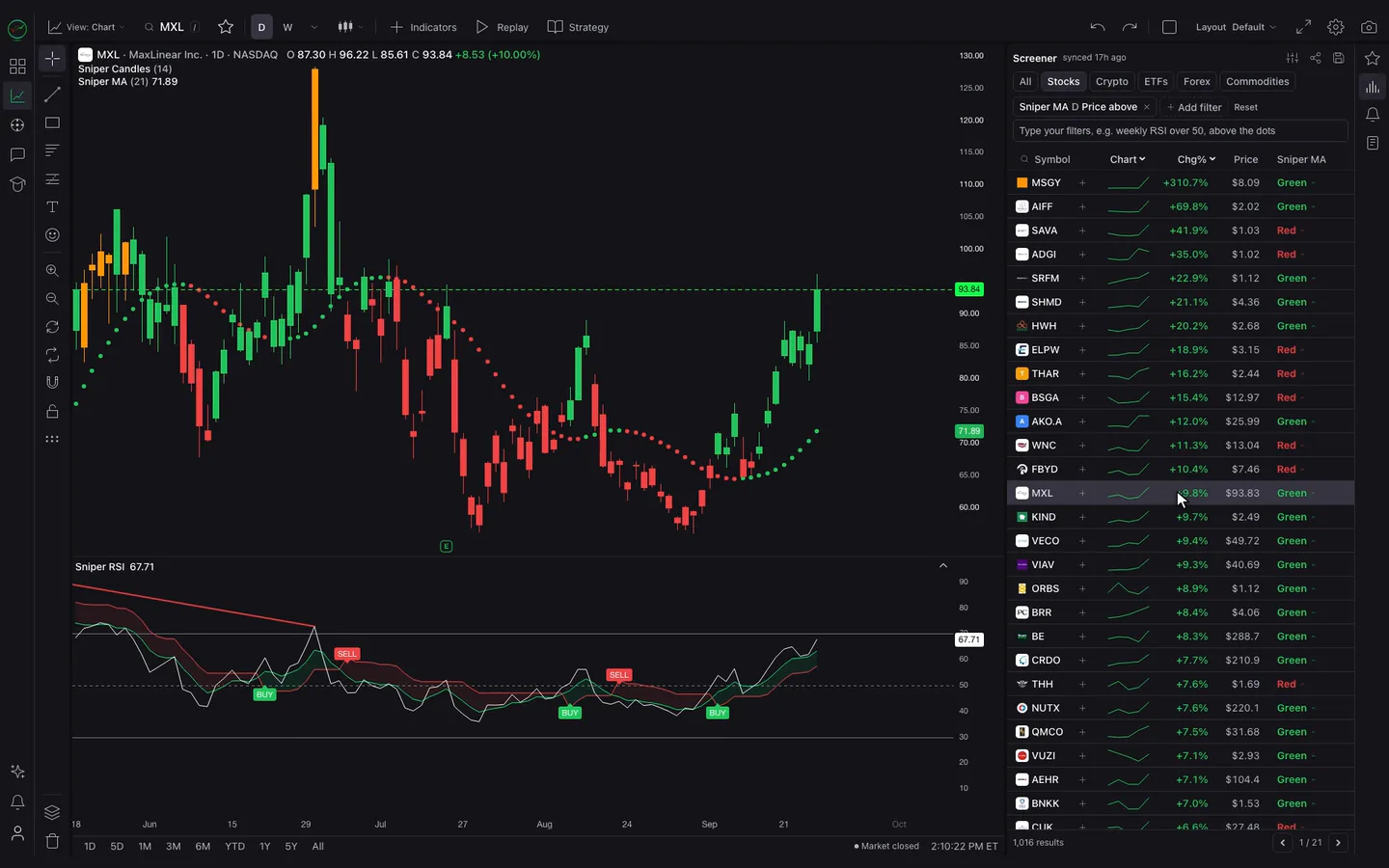The width and height of the screenshot is (1389, 868).
Task: Delete drawings with the trash icon
Action: [x=52, y=841]
